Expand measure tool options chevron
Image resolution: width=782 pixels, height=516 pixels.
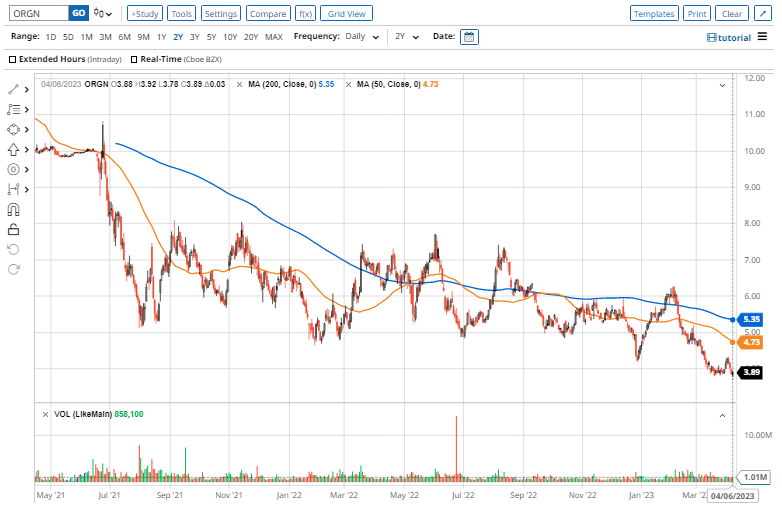(x=27, y=189)
